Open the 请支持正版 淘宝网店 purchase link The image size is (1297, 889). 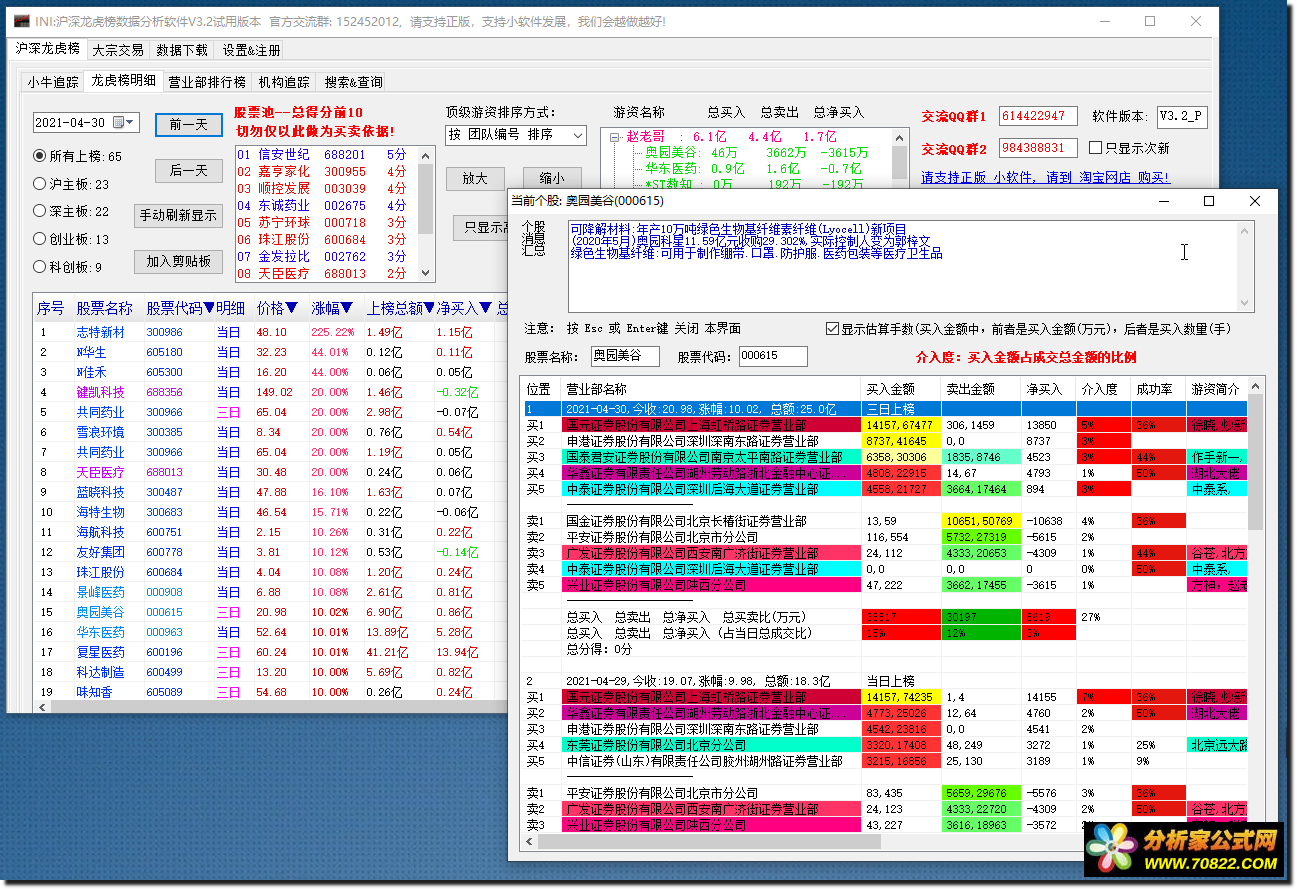1045,178
